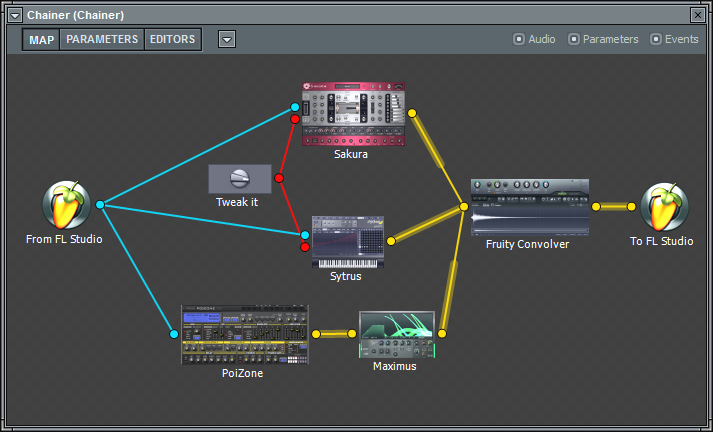Click Sakura's blue event input port
713x432 pixels.
(295, 107)
